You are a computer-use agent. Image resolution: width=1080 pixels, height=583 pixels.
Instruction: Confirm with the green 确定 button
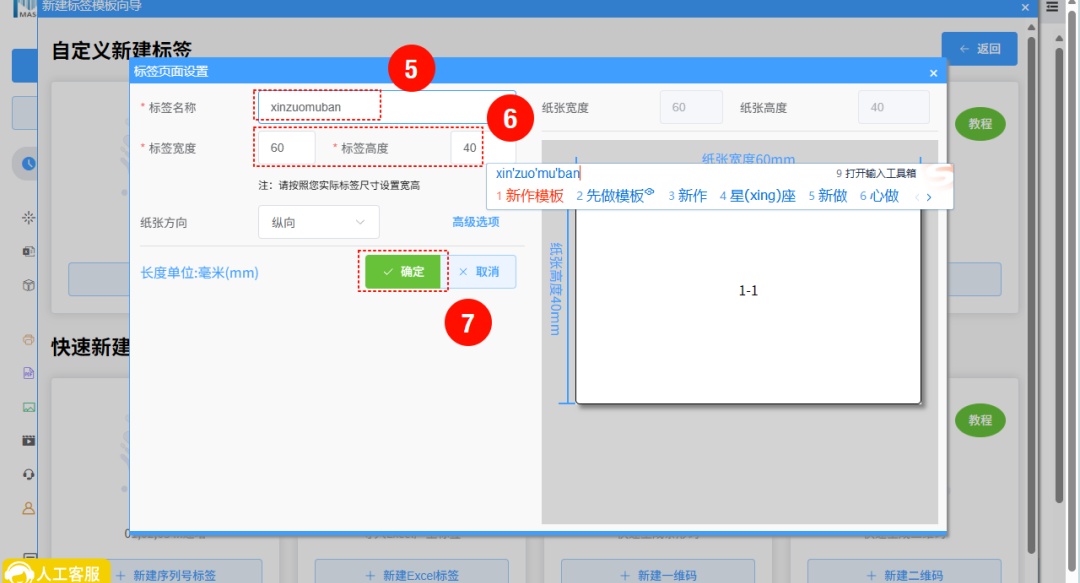point(403,272)
